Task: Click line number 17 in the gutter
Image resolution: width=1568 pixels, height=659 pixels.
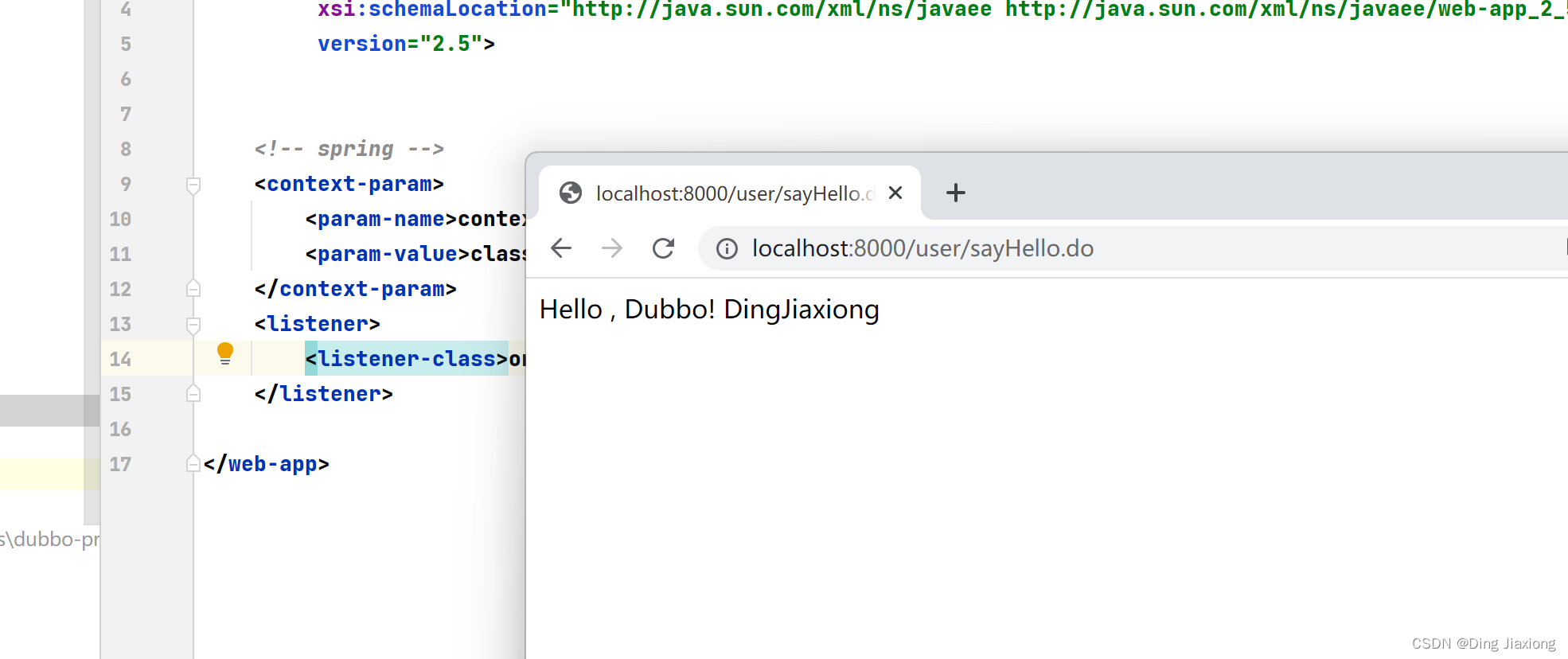Action: pyautogui.click(x=120, y=464)
